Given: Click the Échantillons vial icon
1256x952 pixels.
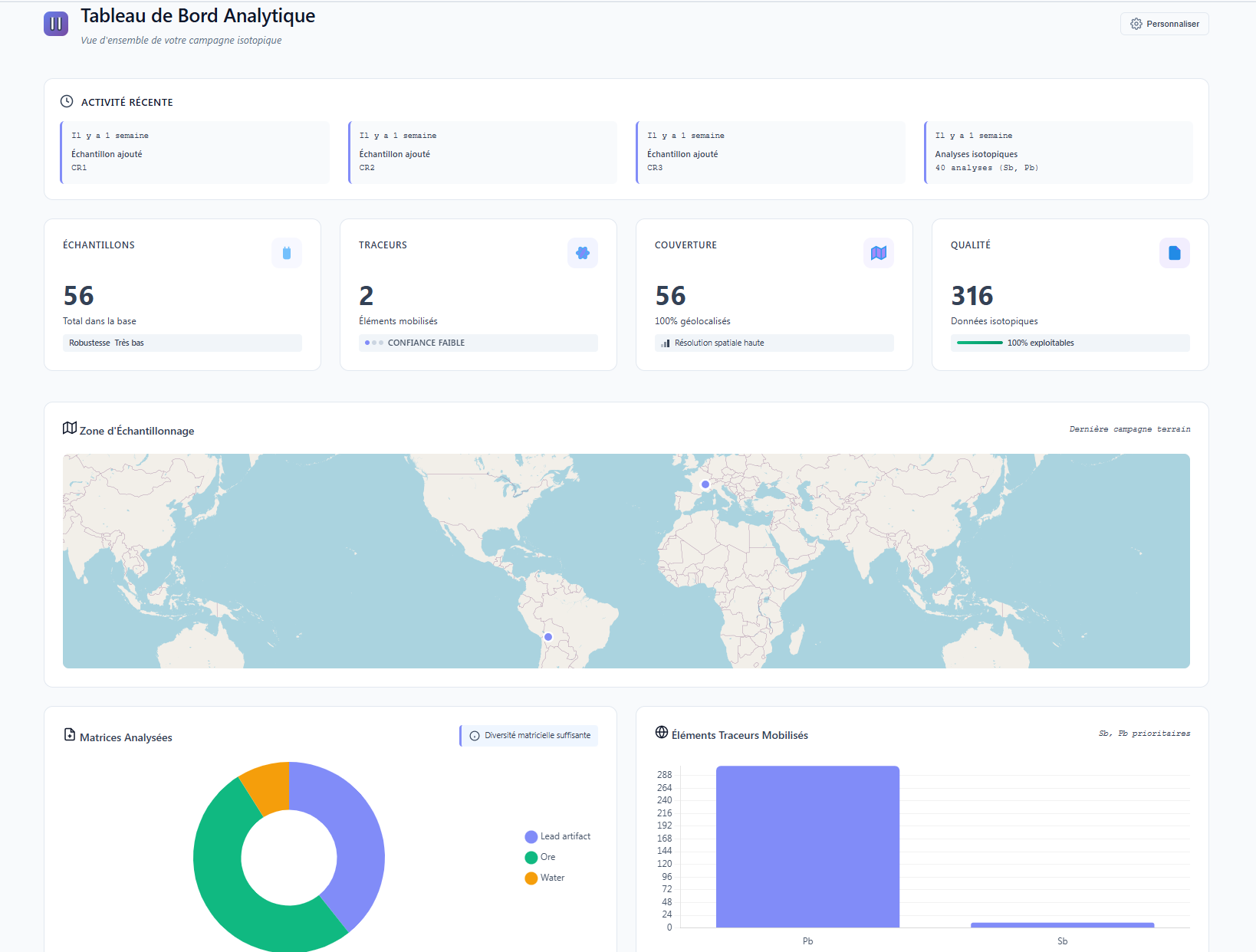Looking at the screenshot, I should (x=287, y=253).
